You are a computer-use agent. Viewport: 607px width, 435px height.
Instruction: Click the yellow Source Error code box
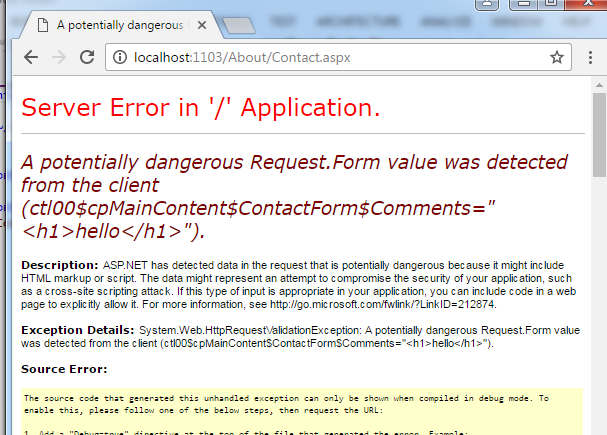(x=300, y=412)
